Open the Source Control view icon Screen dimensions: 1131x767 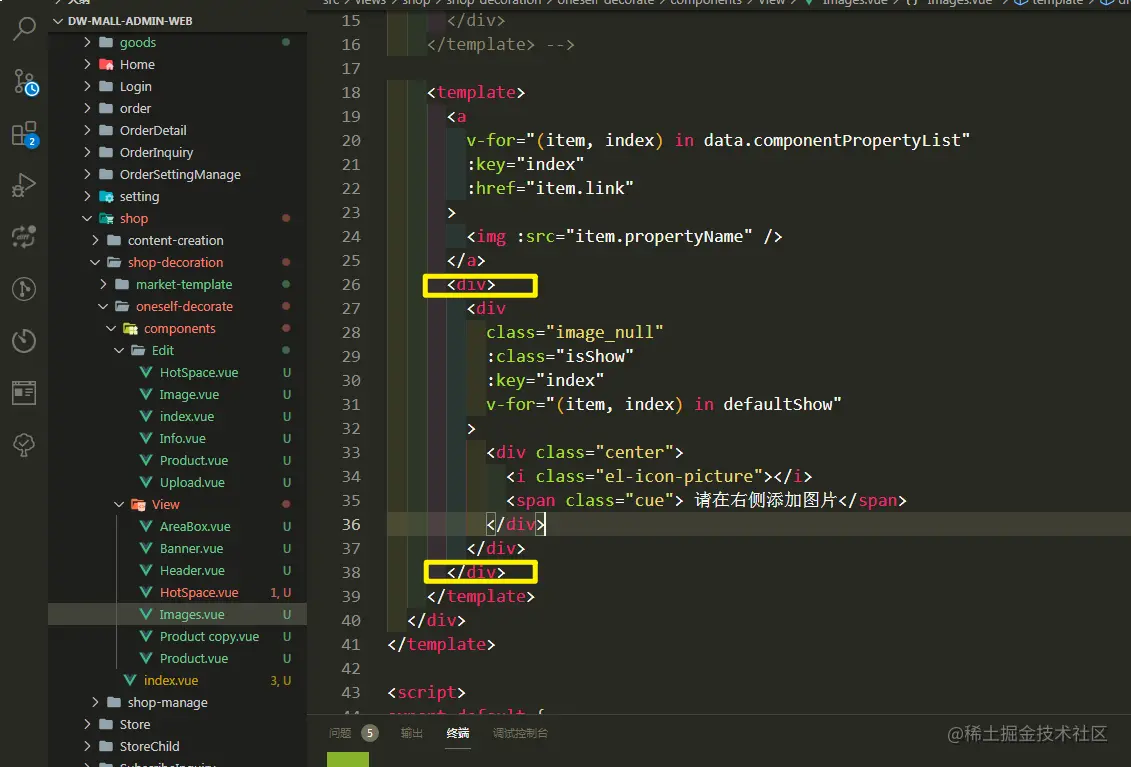click(25, 82)
